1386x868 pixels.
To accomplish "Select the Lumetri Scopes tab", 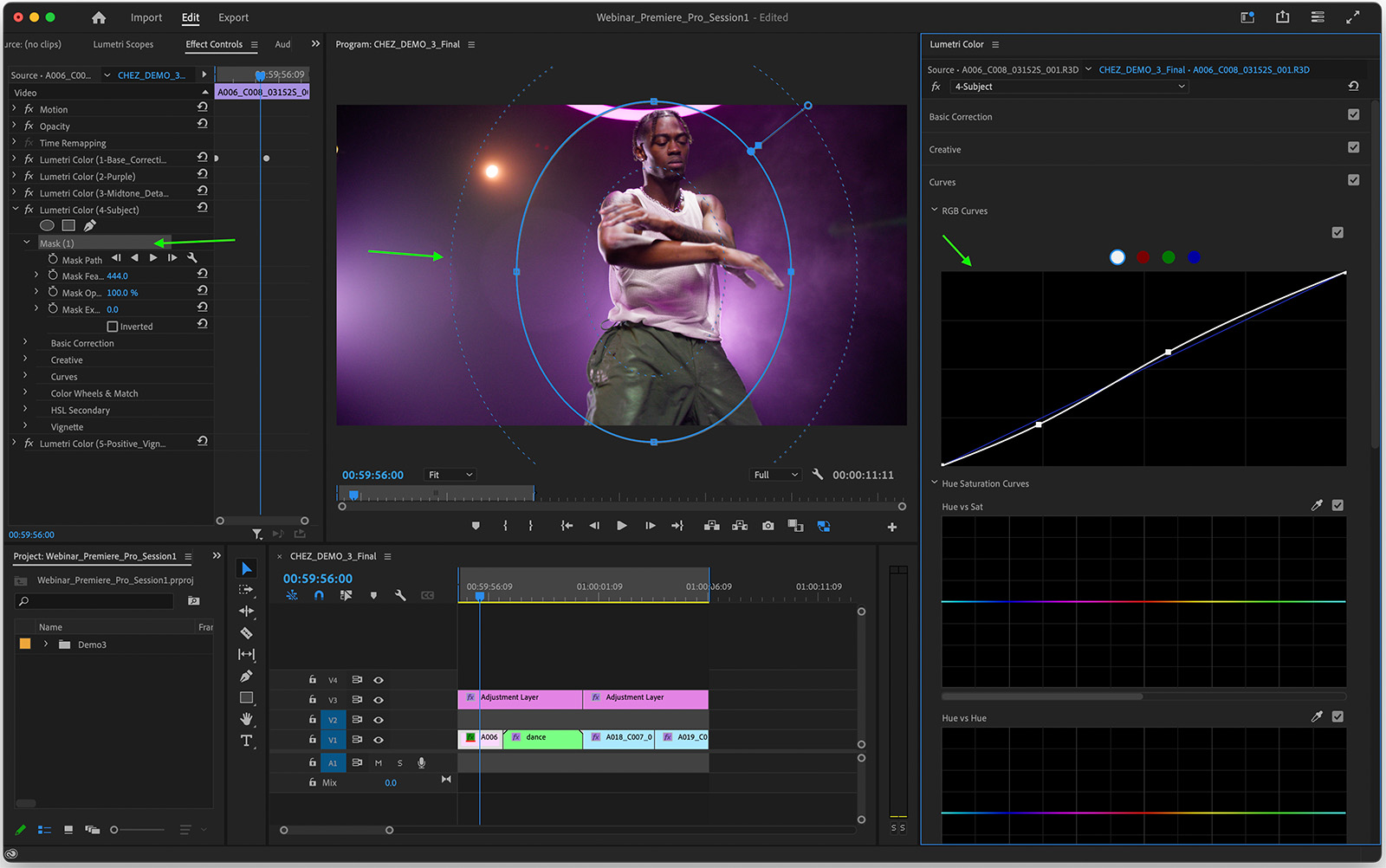I will coord(121,44).
